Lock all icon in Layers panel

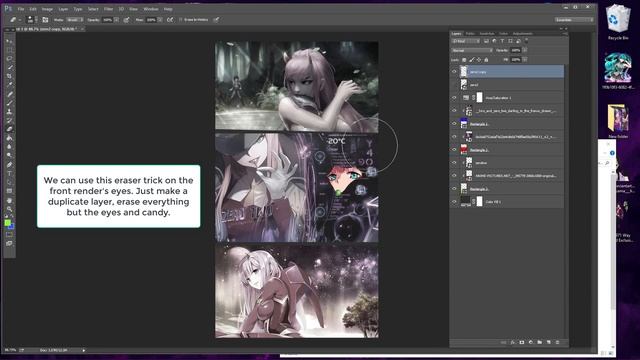tap(486, 60)
